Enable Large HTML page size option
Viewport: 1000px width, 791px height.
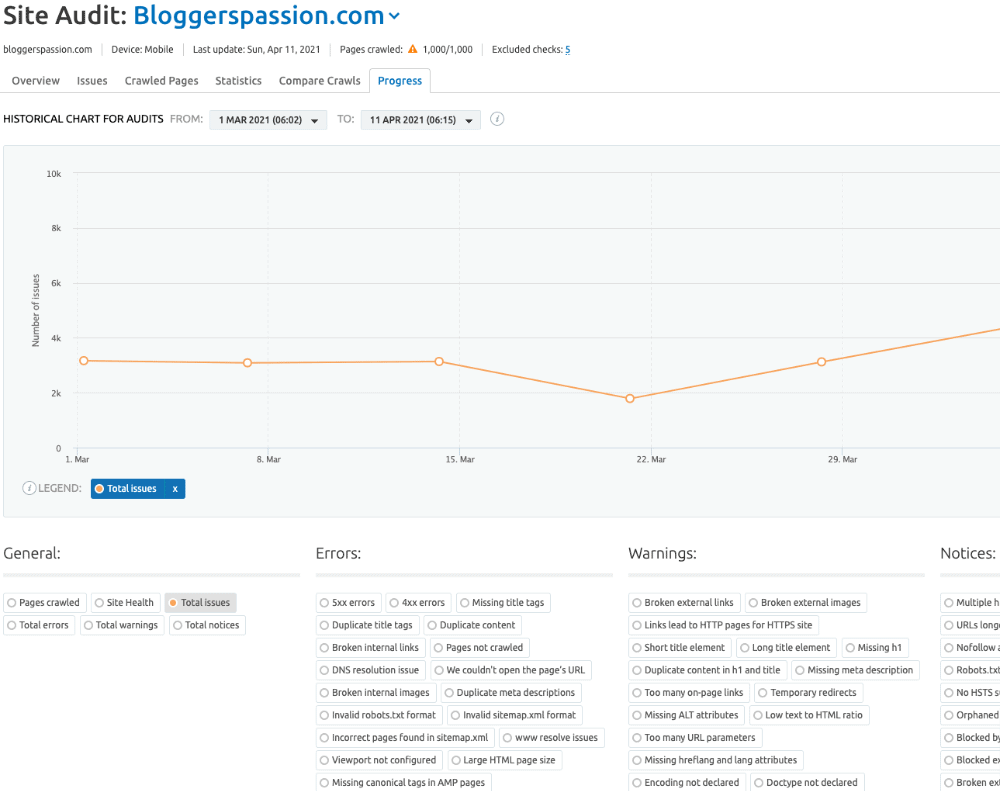504,760
